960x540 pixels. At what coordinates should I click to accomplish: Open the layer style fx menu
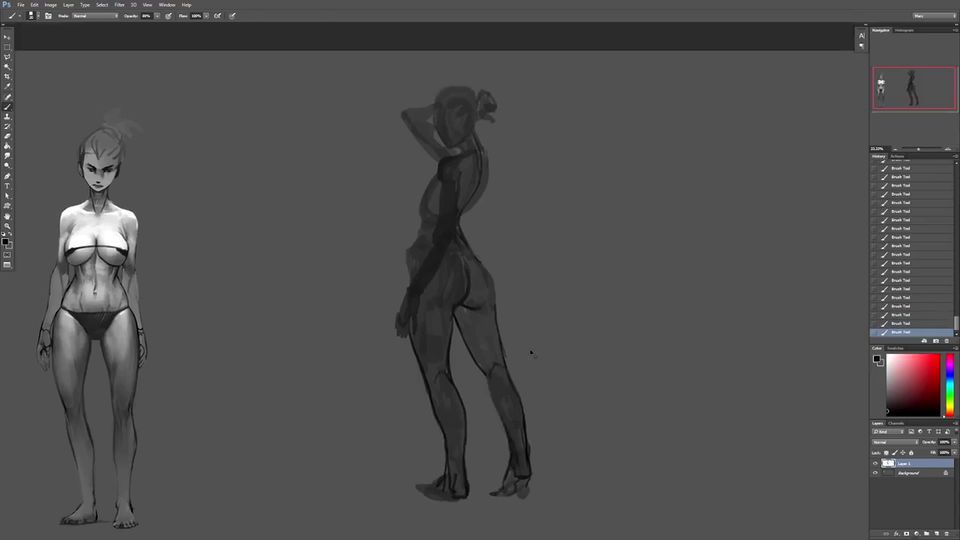tap(896, 534)
